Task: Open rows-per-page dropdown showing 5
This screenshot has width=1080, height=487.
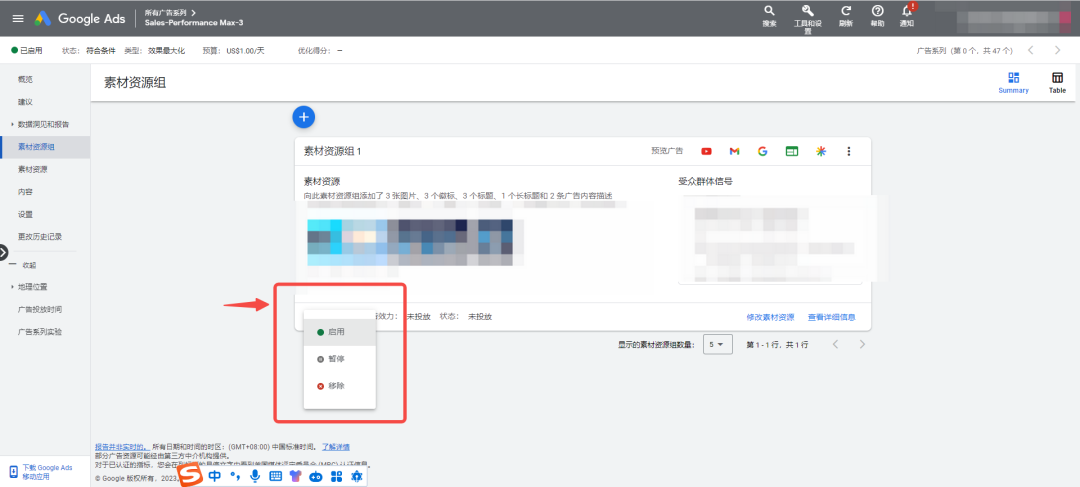Action: point(718,344)
